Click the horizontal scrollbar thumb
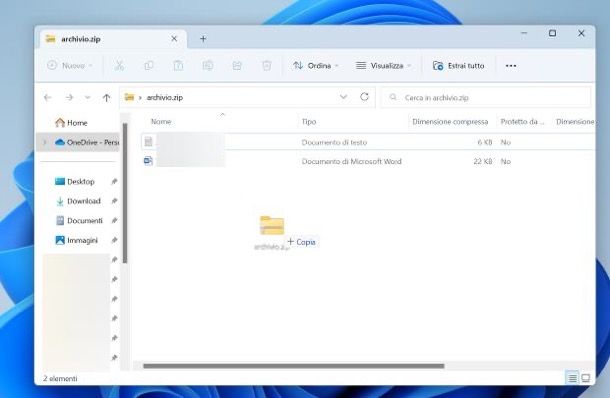Screen dimensions: 610x398 294,366
